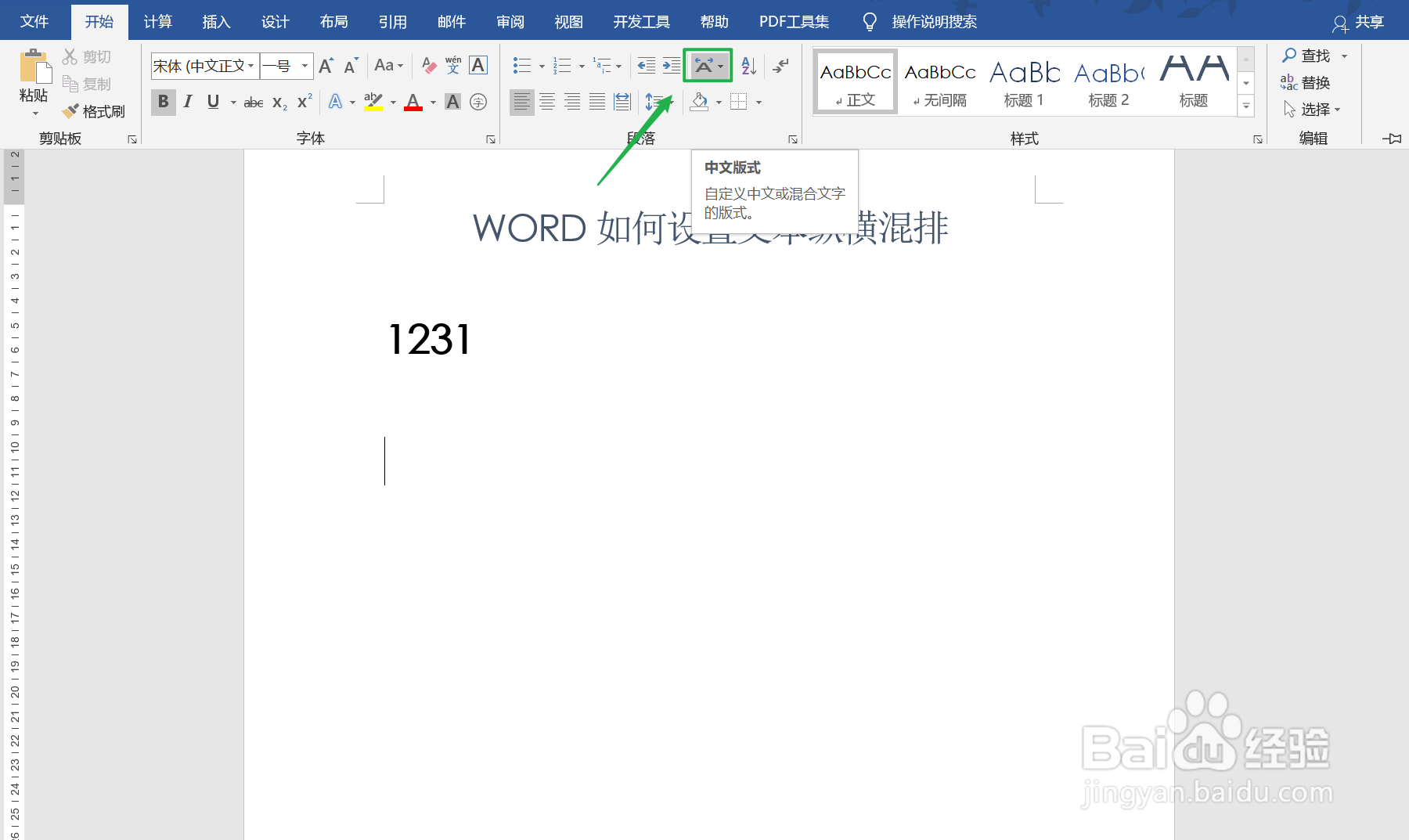Open the font name dropdown 宋体

point(250,66)
